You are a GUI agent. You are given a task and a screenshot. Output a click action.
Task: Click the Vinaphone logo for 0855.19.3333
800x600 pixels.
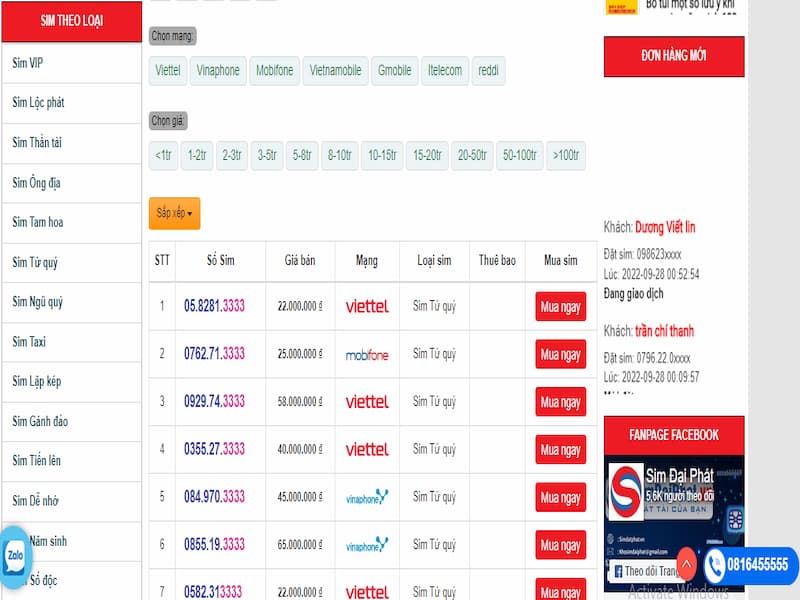point(367,544)
